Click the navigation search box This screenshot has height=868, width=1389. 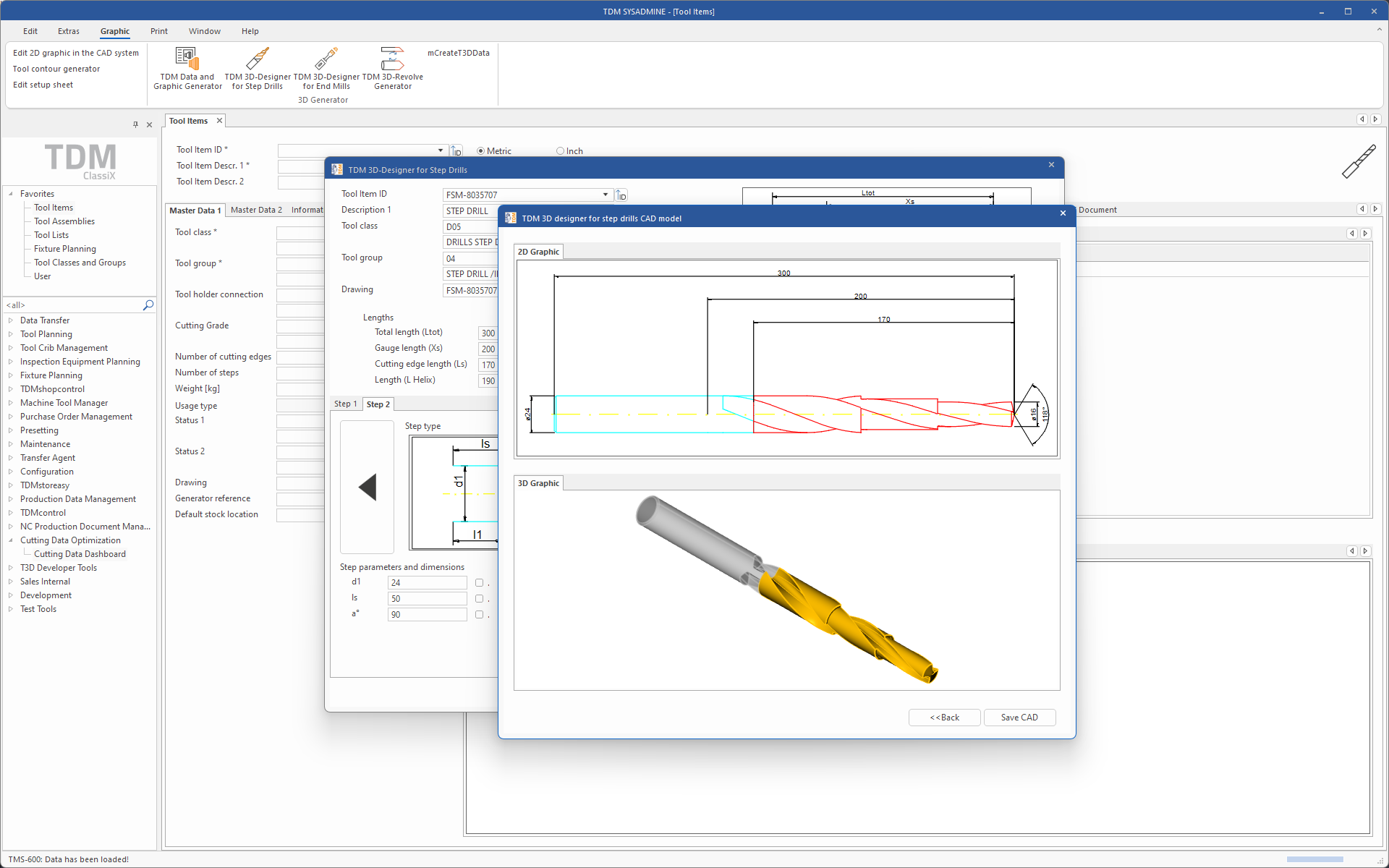72,305
